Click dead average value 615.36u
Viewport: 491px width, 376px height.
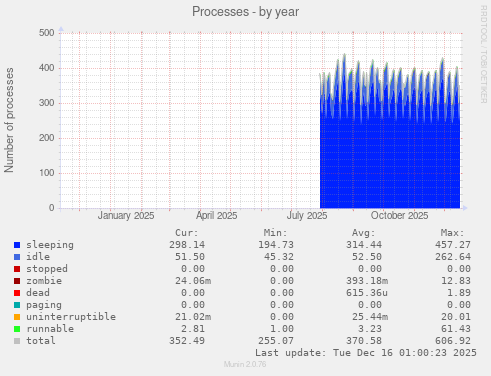[367, 293]
